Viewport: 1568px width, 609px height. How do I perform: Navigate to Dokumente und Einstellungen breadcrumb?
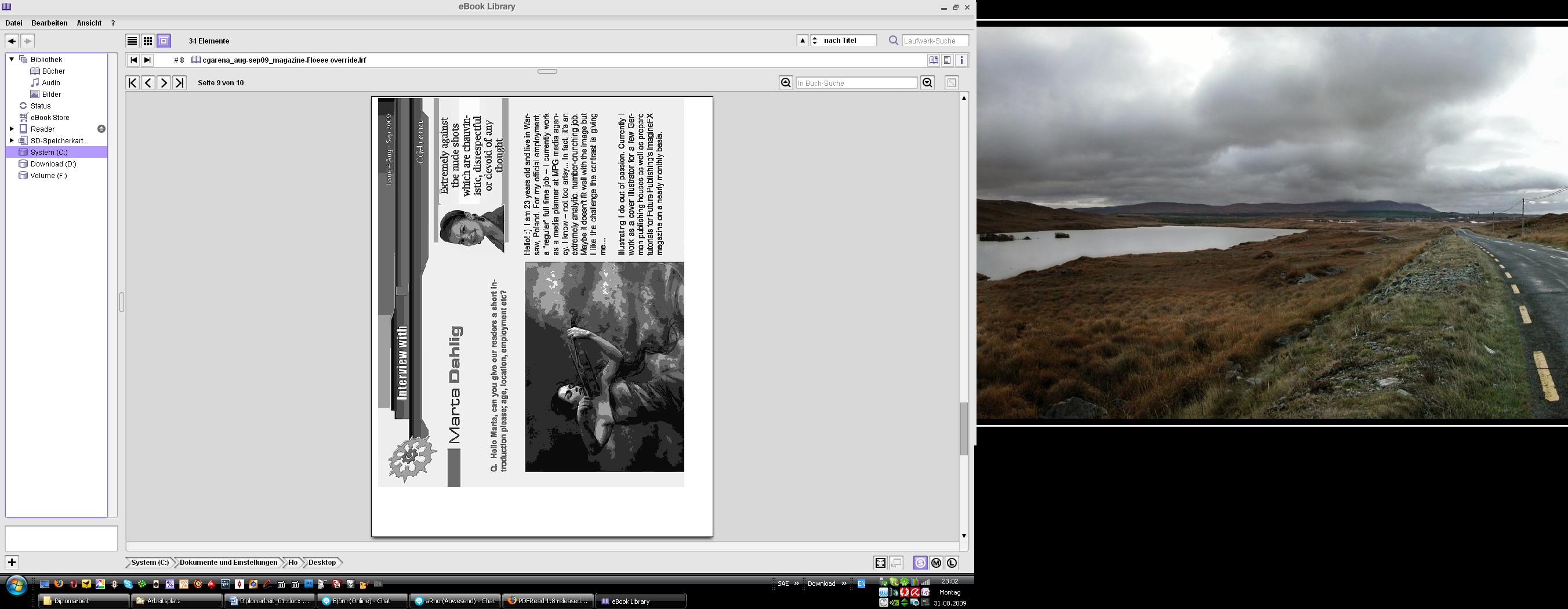click(228, 563)
